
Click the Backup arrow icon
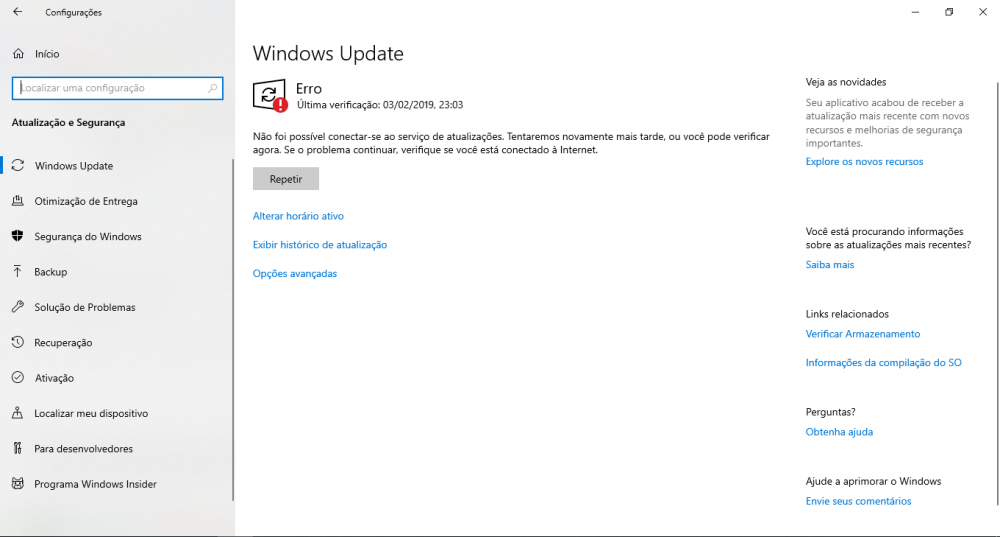coord(18,272)
